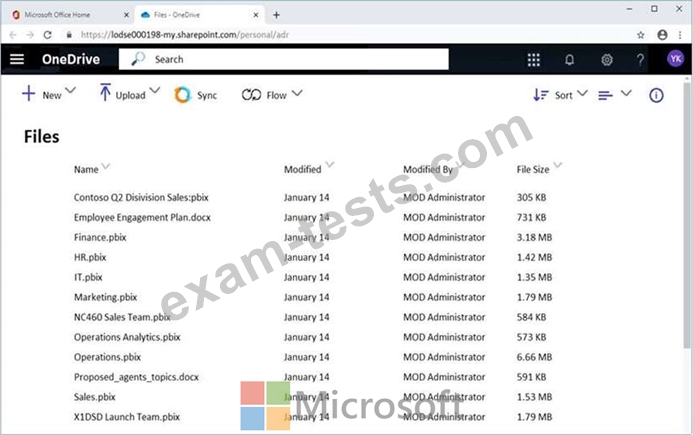Screen dimensions: 693x435
Task: Go back with the browser back arrow
Action: click(x=13, y=35)
